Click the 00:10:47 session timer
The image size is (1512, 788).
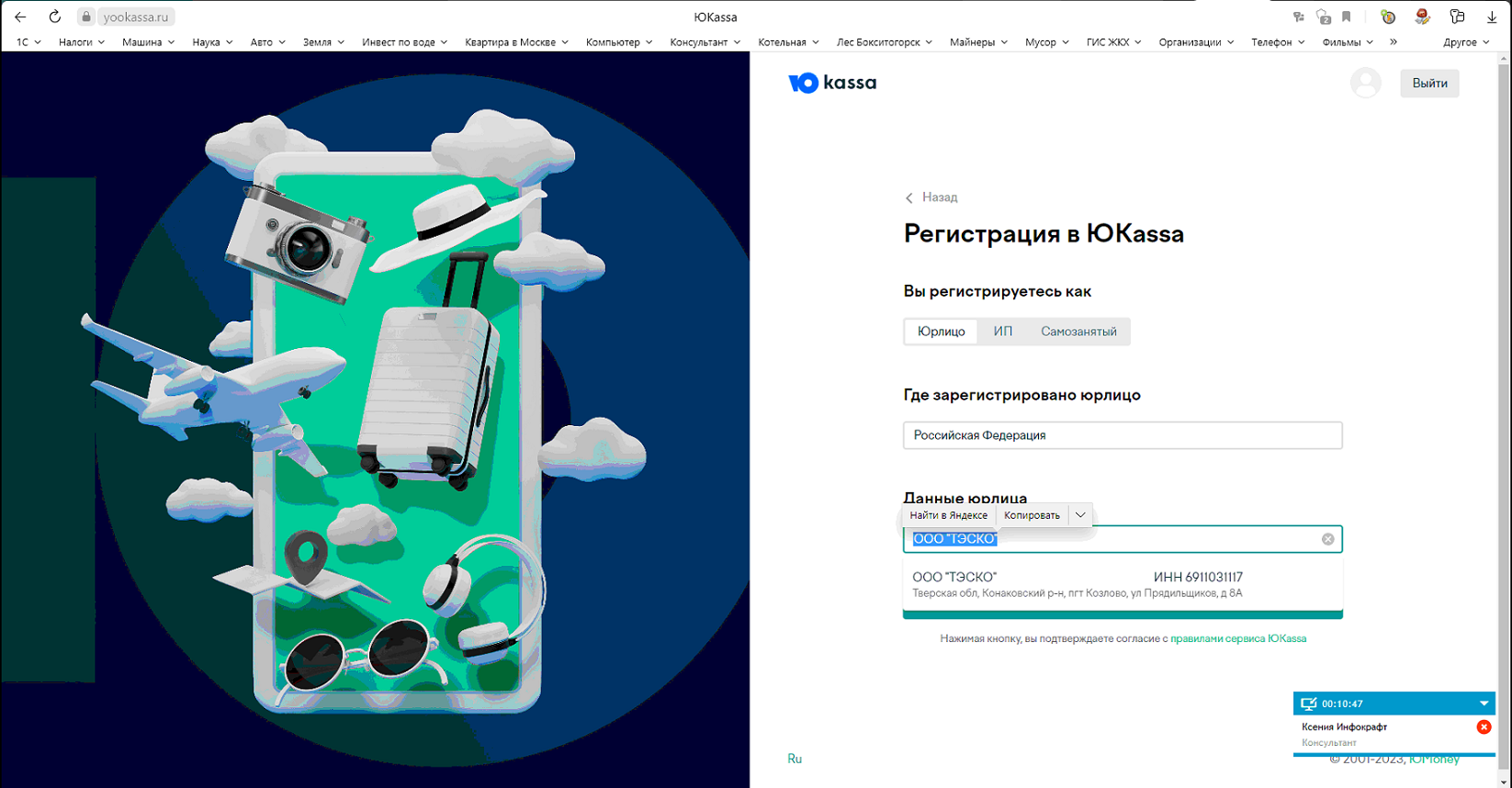pyautogui.click(x=1342, y=704)
